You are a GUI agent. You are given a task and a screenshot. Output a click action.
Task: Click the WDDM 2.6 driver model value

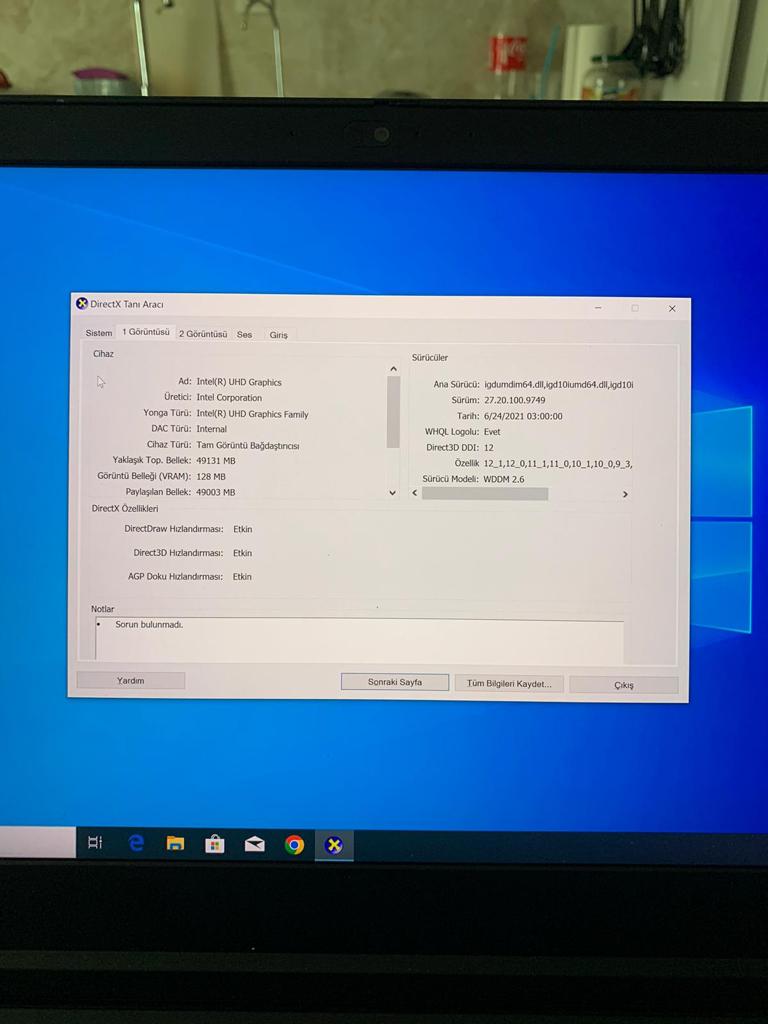coord(504,479)
